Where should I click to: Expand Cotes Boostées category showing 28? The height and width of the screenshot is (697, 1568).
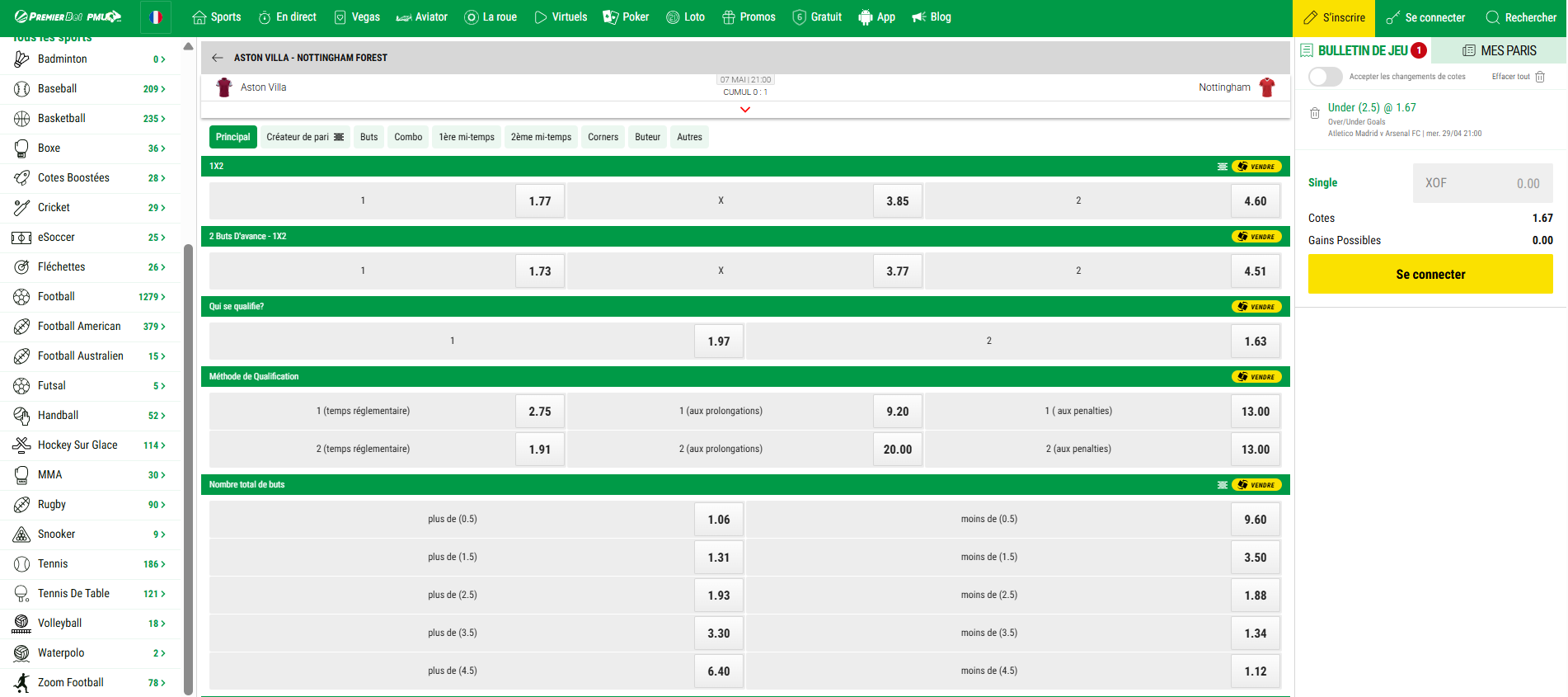[x=91, y=177]
